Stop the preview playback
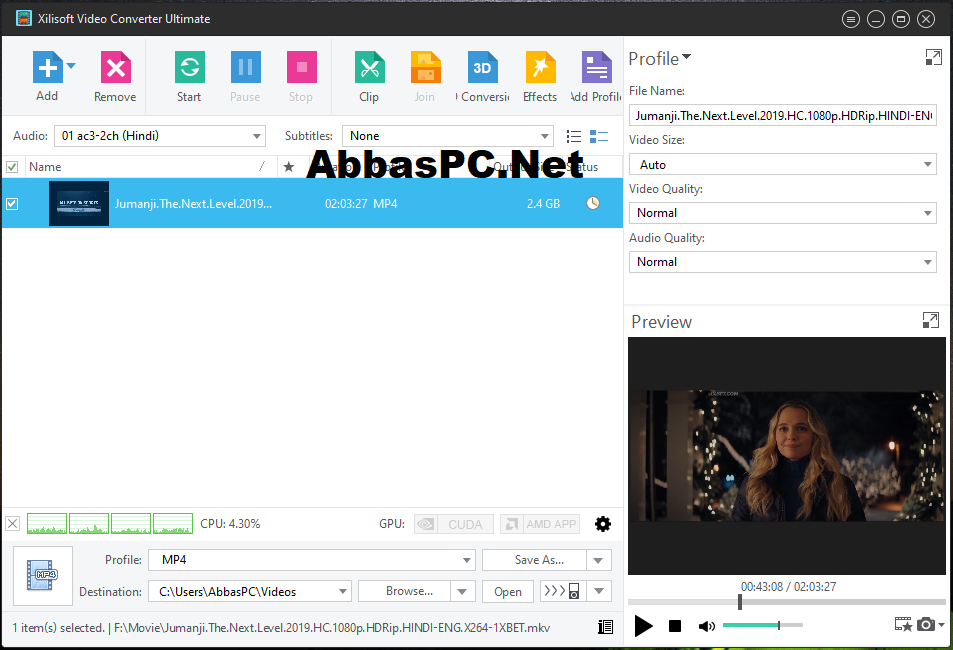This screenshot has height=650, width=953. pyautogui.click(x=675, y=626)
